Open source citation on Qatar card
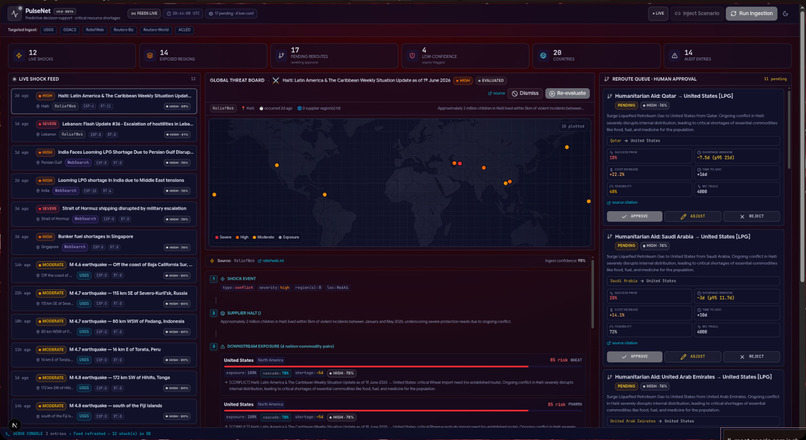The height and width of the screenshot is (440, 806). [622, 203]
